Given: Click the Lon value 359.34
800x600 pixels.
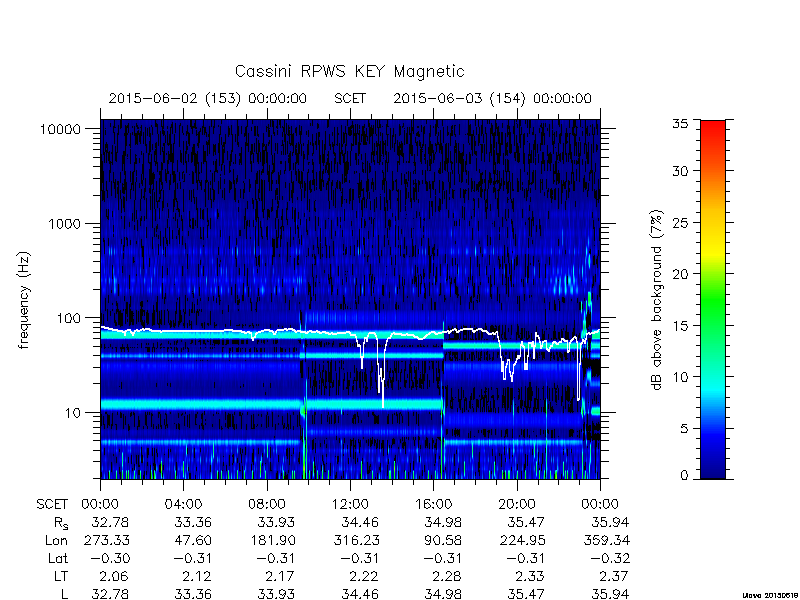Looking at the screenshot, I should click(x=607, y=540).
